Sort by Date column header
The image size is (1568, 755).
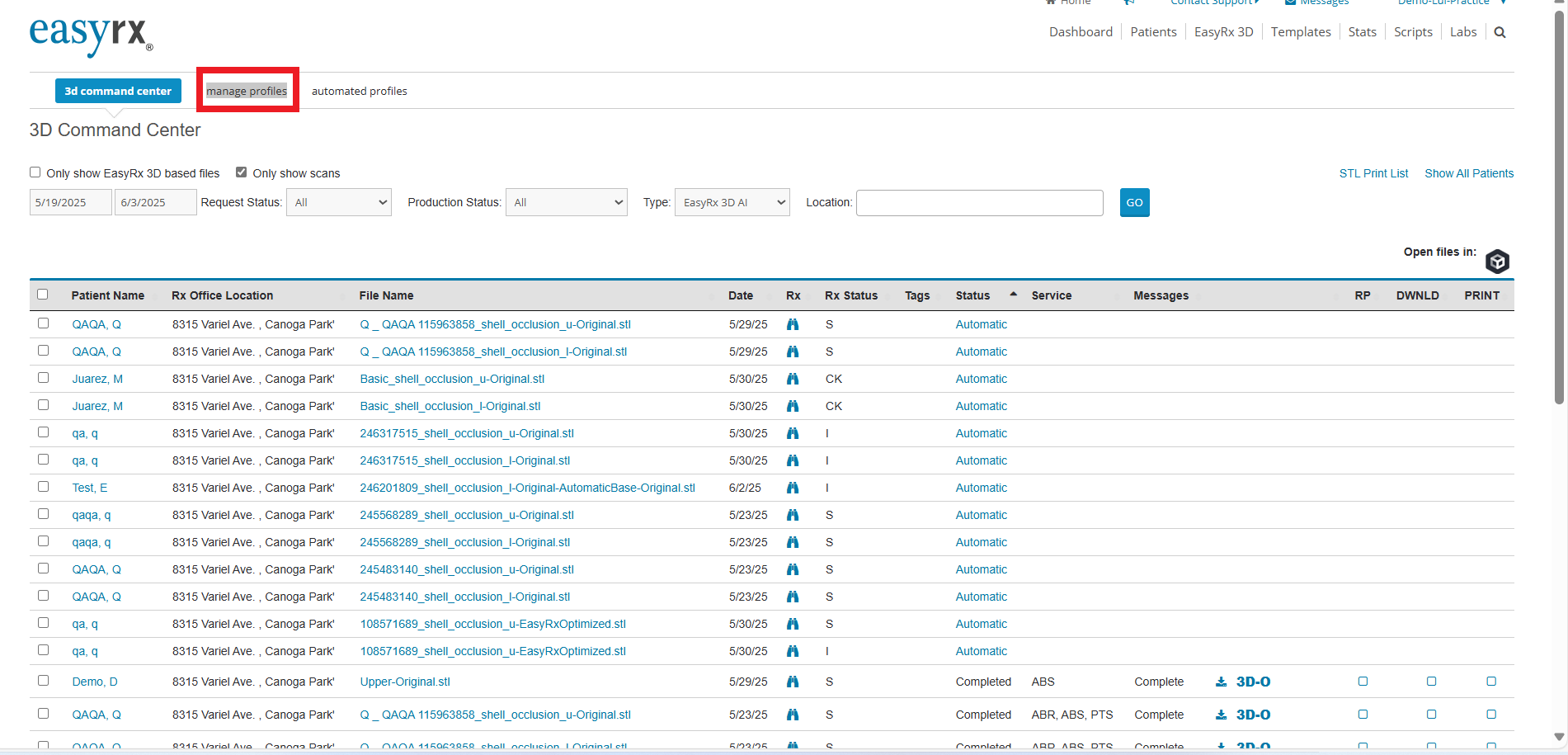740,295
